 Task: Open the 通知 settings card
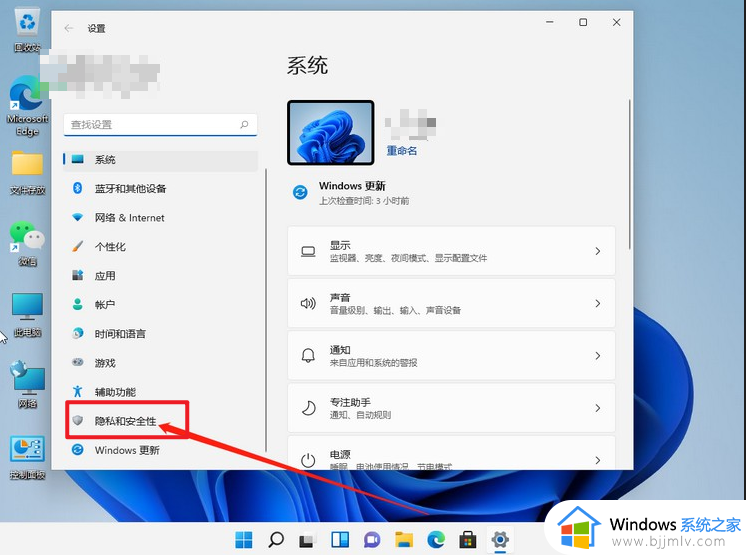tap(452, 356)
